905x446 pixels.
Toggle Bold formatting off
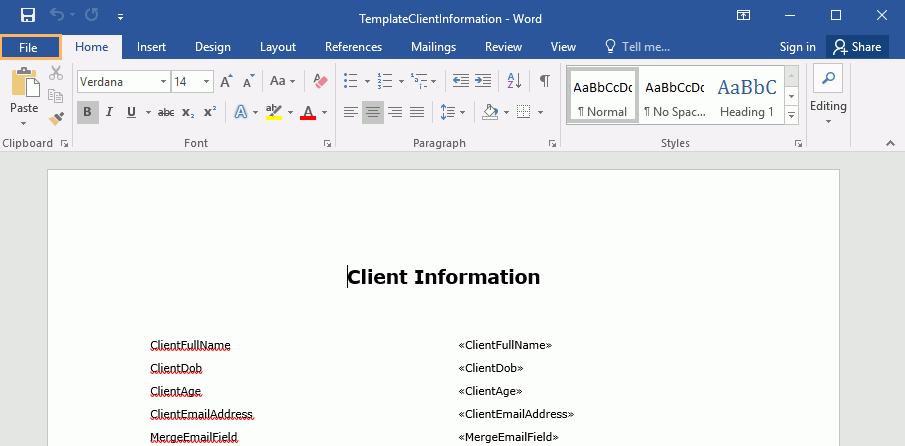87,112
